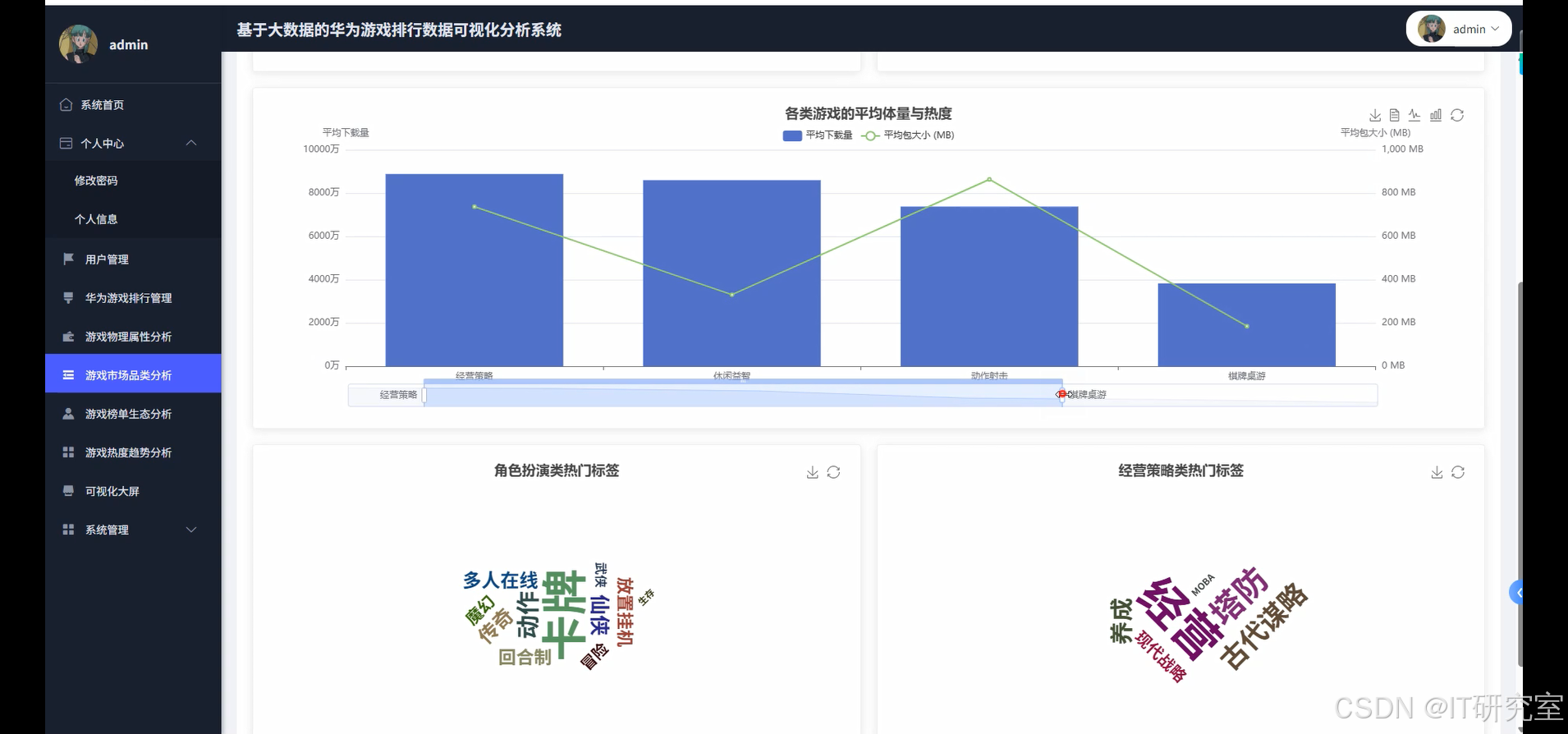Screen dimensions: 1568x734
Task: Click the 经营策略 bar in the chart
Action: tap(475, 270)
